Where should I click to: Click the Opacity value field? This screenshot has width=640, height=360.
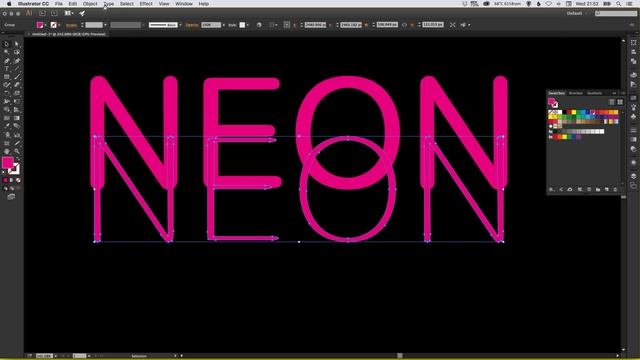(x=211, y=25)
